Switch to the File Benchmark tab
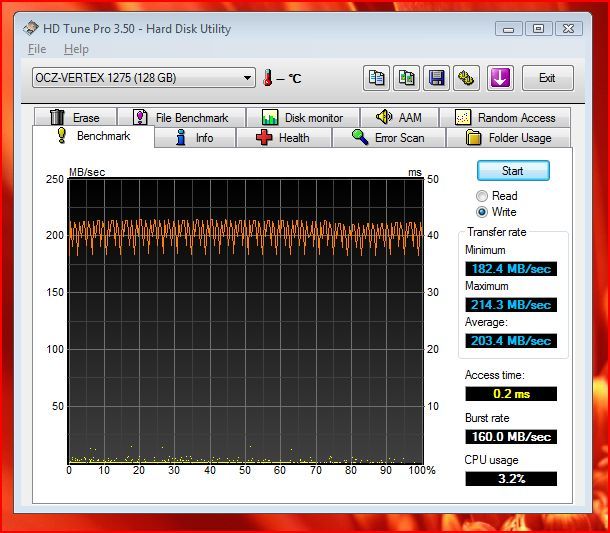Screen dimensions: 610x533 click(182, 117)
